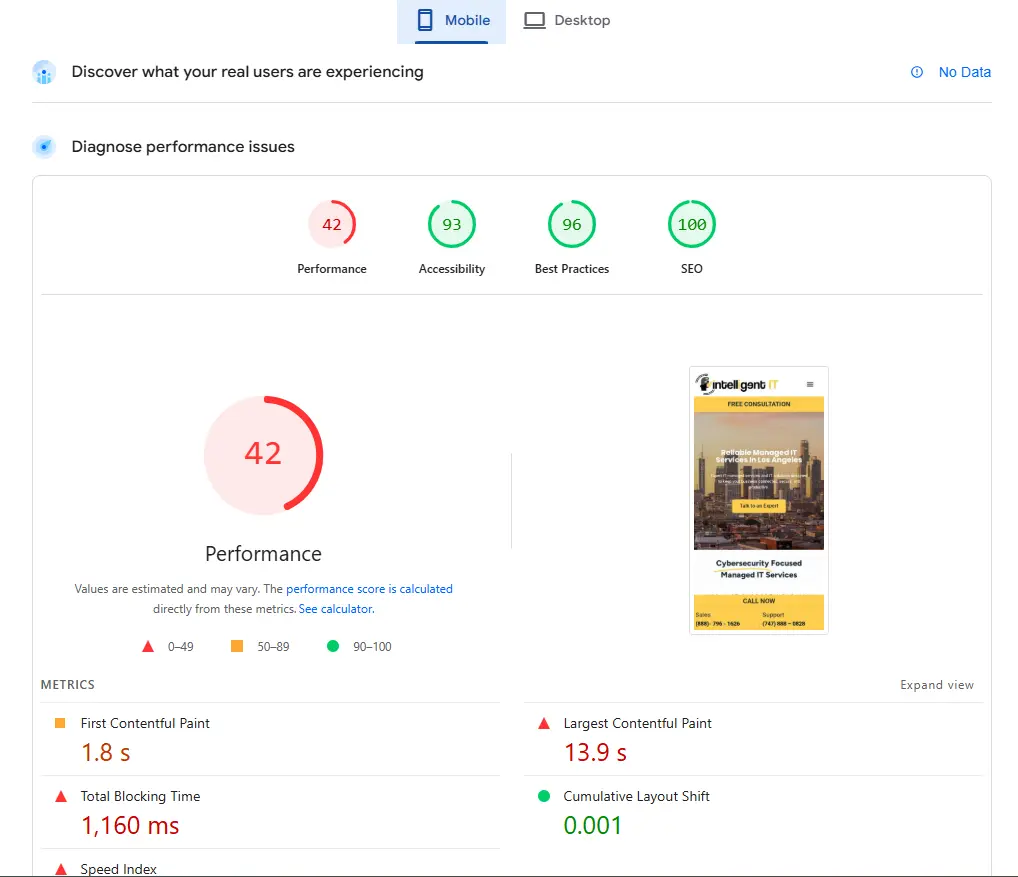Click the Diagnose performance issues heading

[x=183, y=147]
